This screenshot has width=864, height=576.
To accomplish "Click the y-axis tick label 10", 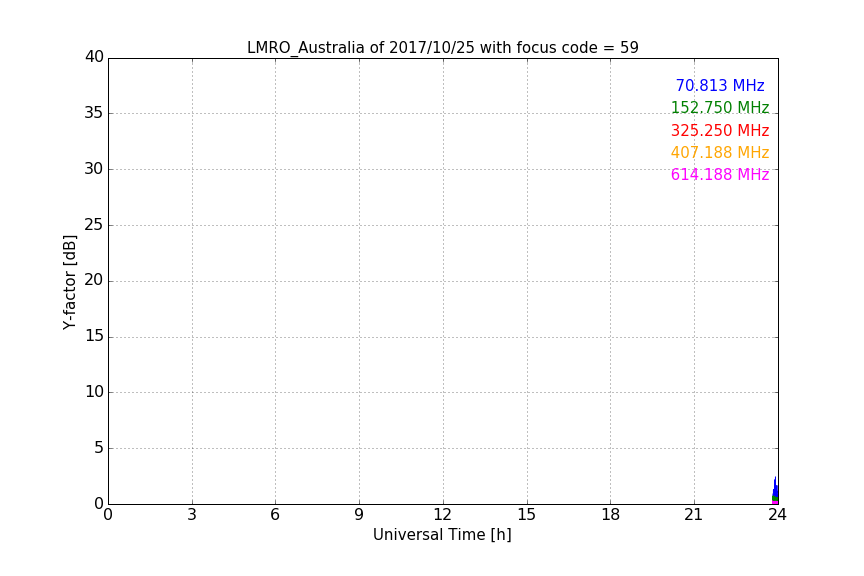I will 94,392.
